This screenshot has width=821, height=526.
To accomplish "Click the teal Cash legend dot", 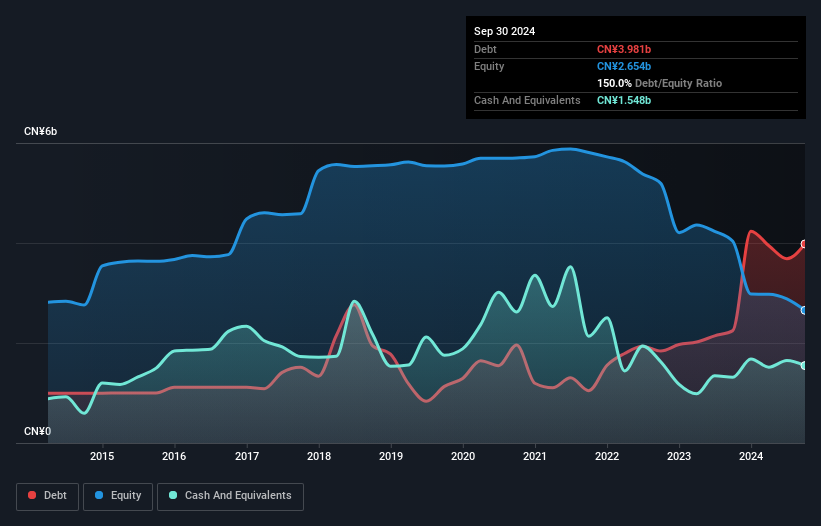I will [173, 495].
